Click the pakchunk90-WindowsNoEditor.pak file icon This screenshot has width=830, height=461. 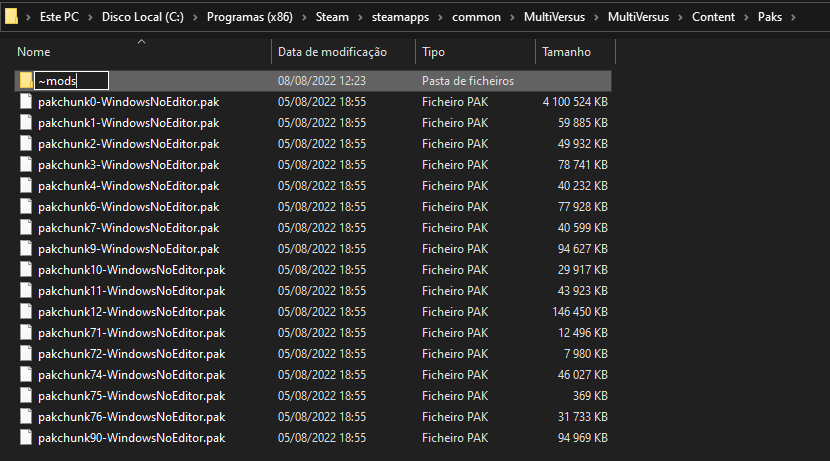coord(26,438)
